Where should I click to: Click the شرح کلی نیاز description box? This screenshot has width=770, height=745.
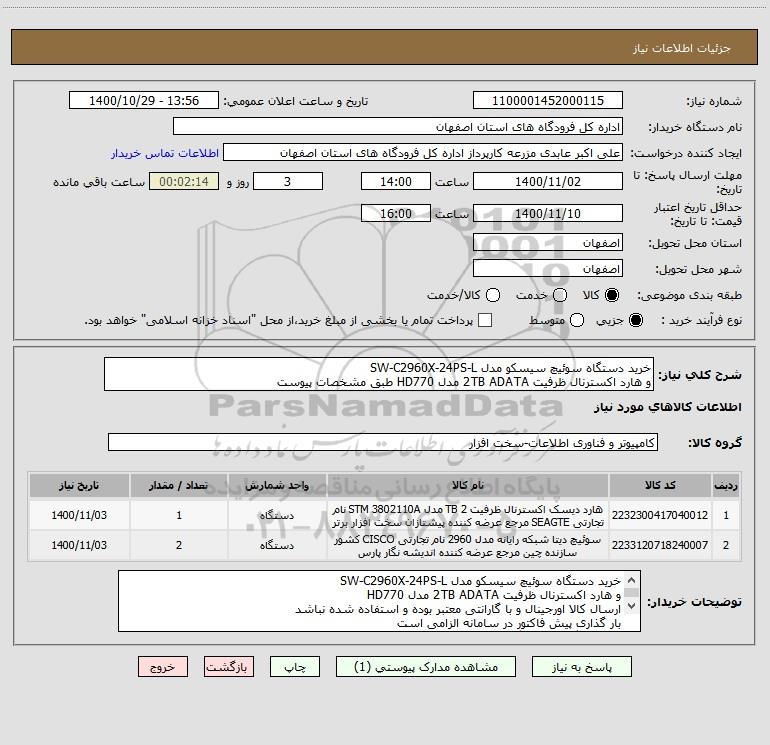click(379, 374)
